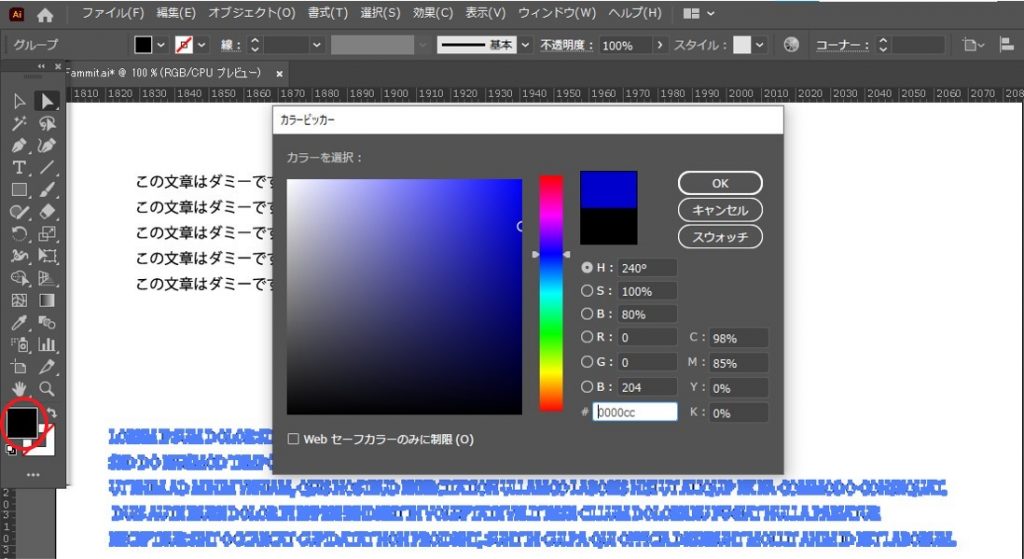This screenshot has height=559, width=1024.
Task: Click the Illustrator Home icon
Action: tap(45, 14)
